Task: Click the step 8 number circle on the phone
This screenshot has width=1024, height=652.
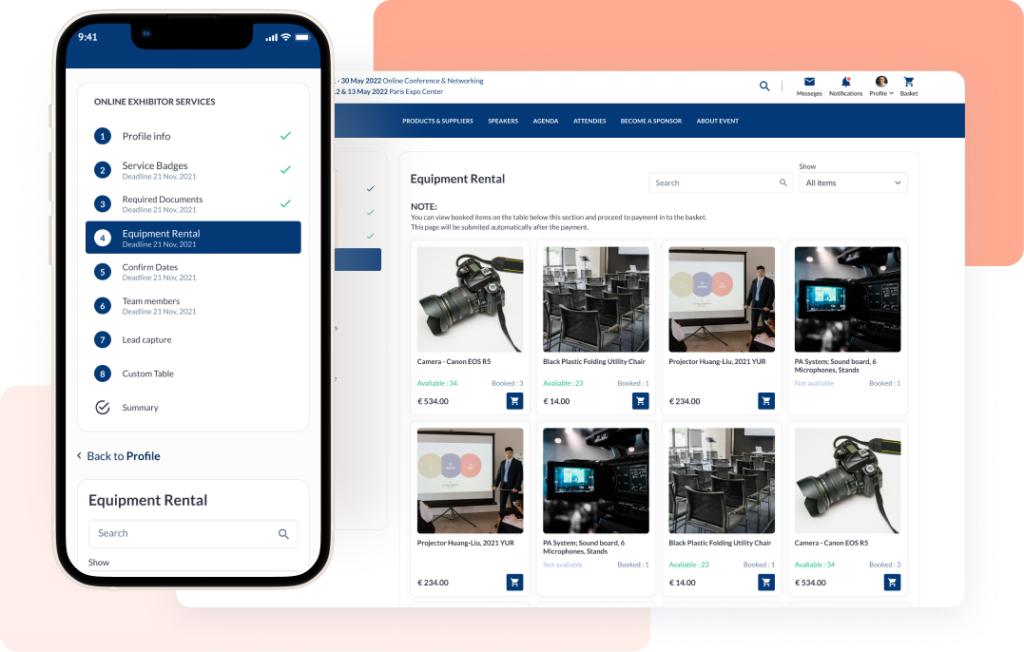Action: [x=103, y=374]
